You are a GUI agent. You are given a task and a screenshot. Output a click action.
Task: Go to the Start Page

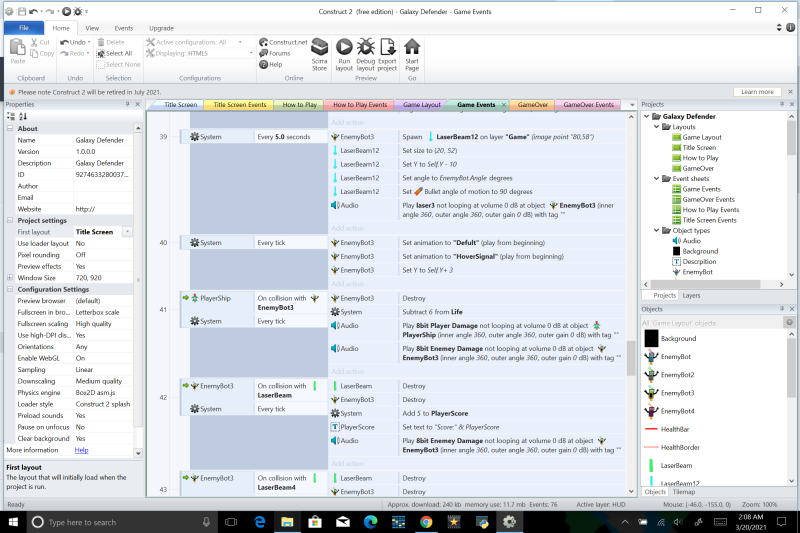tap(412, 54)
